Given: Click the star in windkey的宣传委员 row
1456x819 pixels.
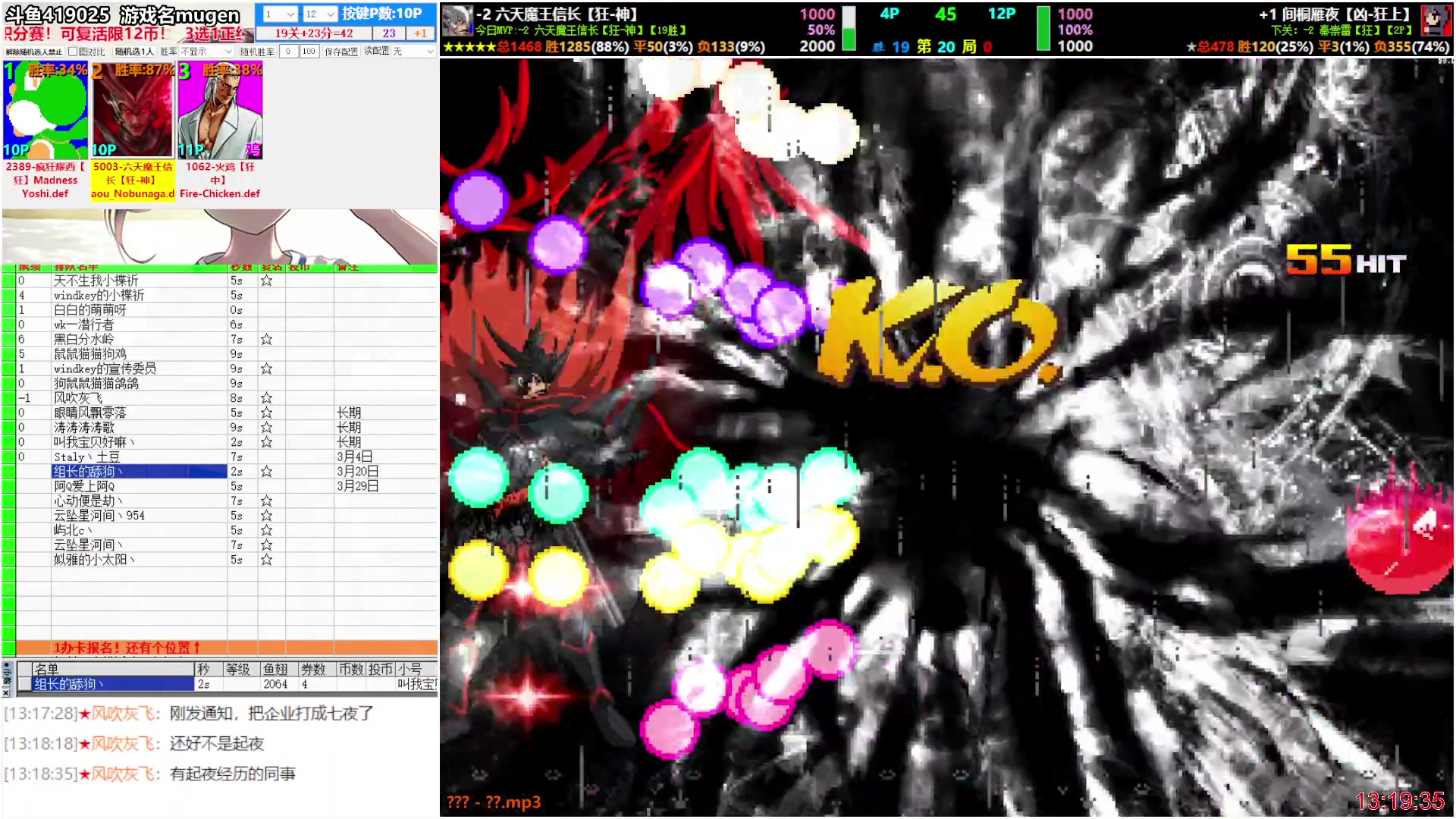Looking at the screenshot, I should tap(266, 369).
